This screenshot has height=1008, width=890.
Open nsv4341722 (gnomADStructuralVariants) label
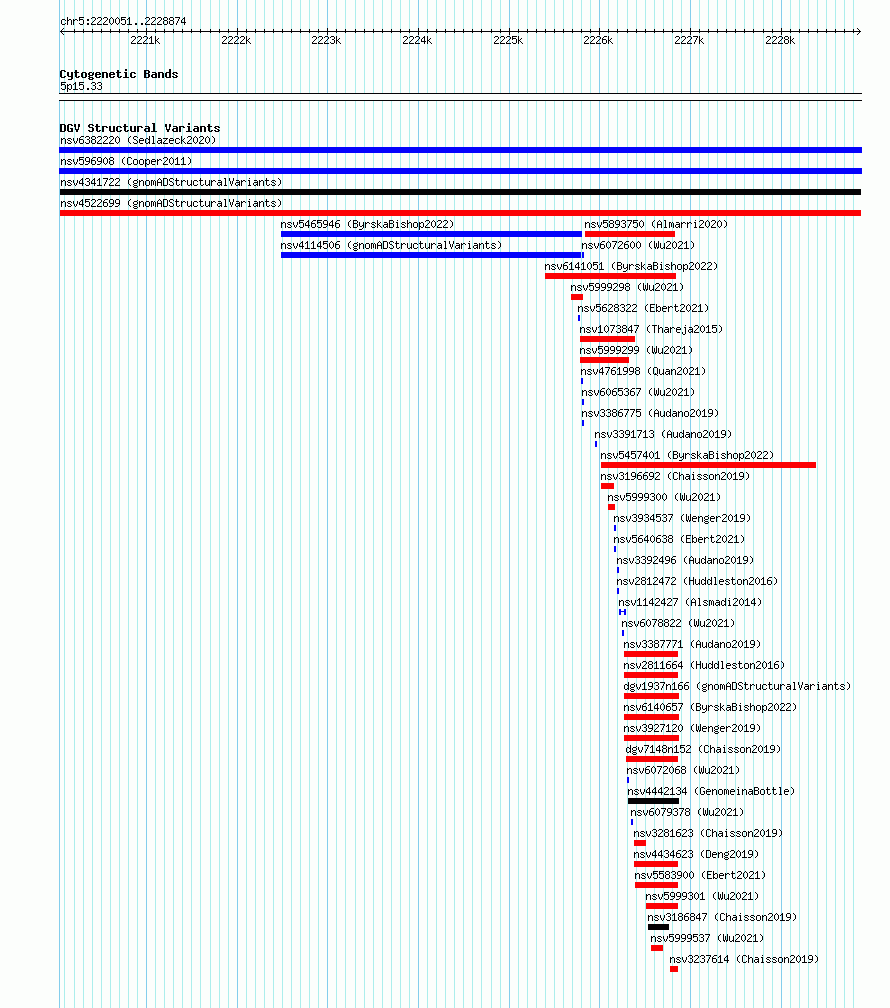click(171, 183)
